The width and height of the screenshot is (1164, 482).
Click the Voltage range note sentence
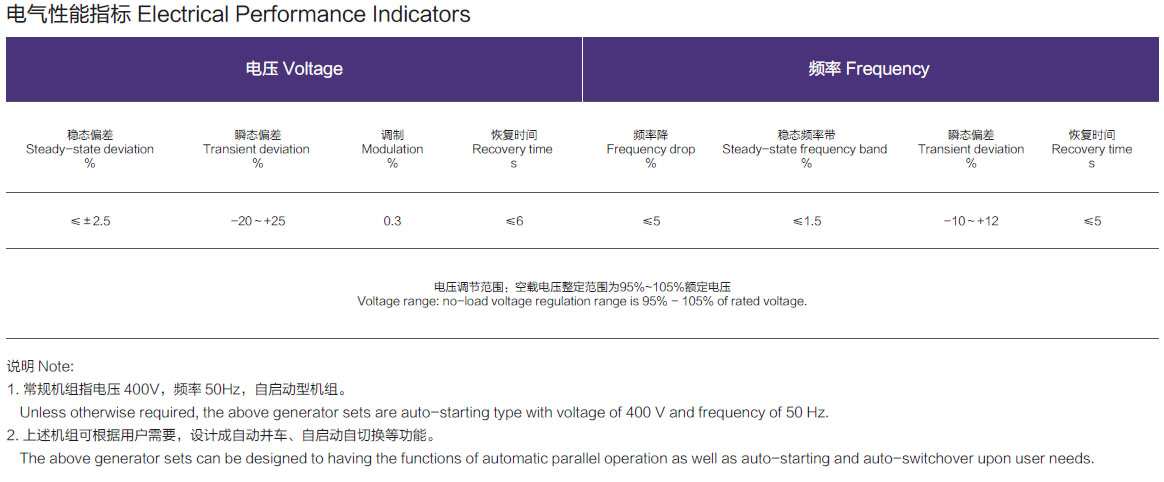pyautogui.click(x=582, y=302)
